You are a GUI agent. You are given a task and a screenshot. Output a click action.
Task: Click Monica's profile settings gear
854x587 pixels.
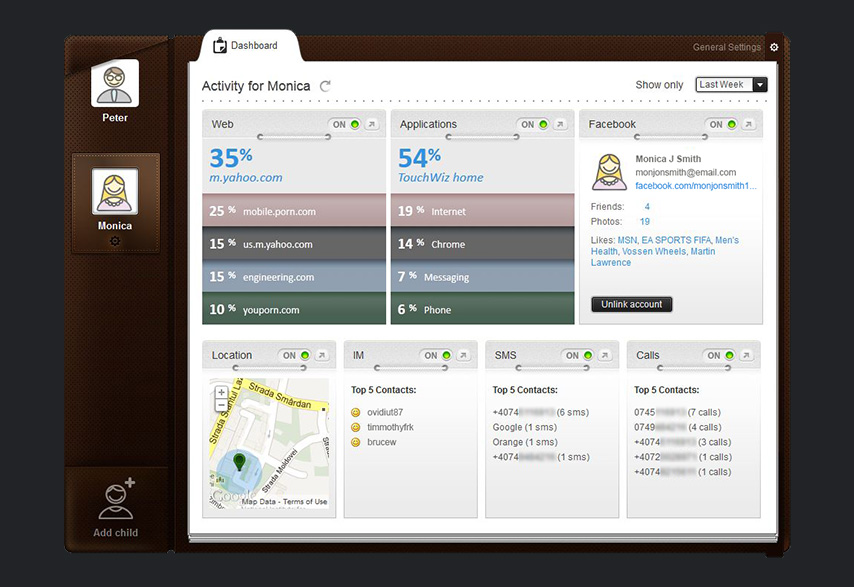(x=115, y=241)
